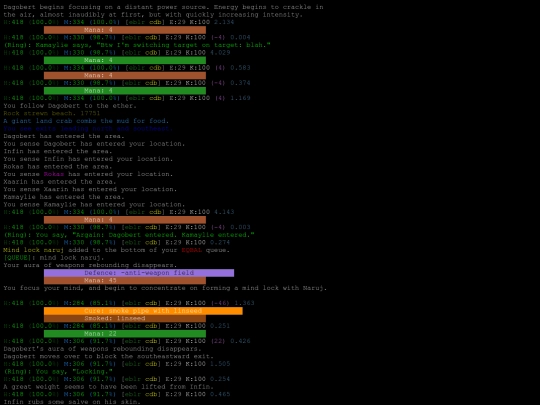Select 'A great weight seems to have been lifted from Infin.'

[108, 386]
